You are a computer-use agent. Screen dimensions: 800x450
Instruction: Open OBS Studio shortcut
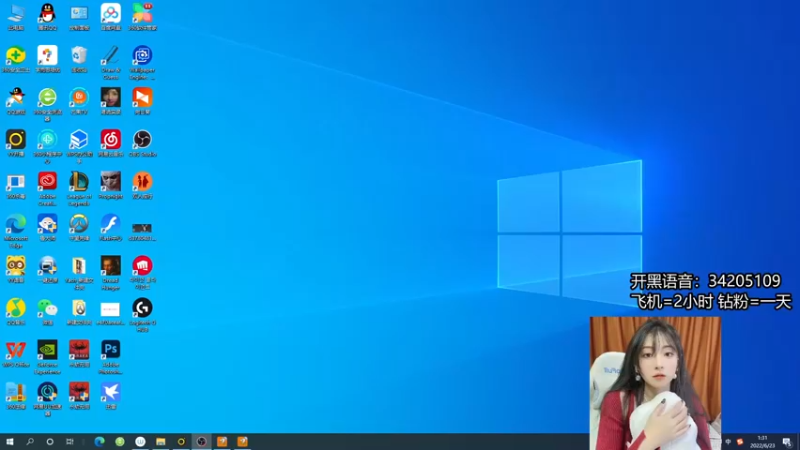point(142,143)
